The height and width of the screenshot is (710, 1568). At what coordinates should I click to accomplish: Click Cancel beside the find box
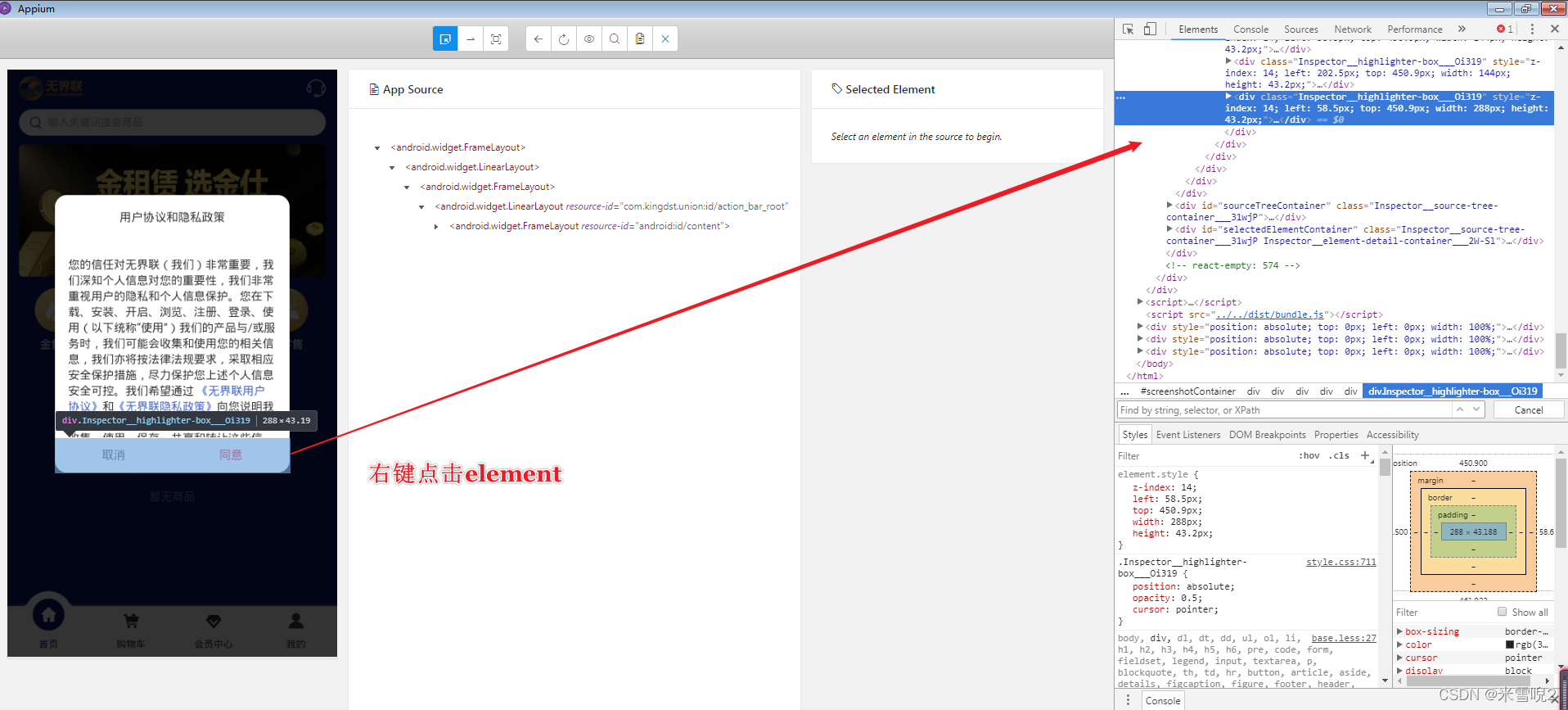coord(1529,409)
